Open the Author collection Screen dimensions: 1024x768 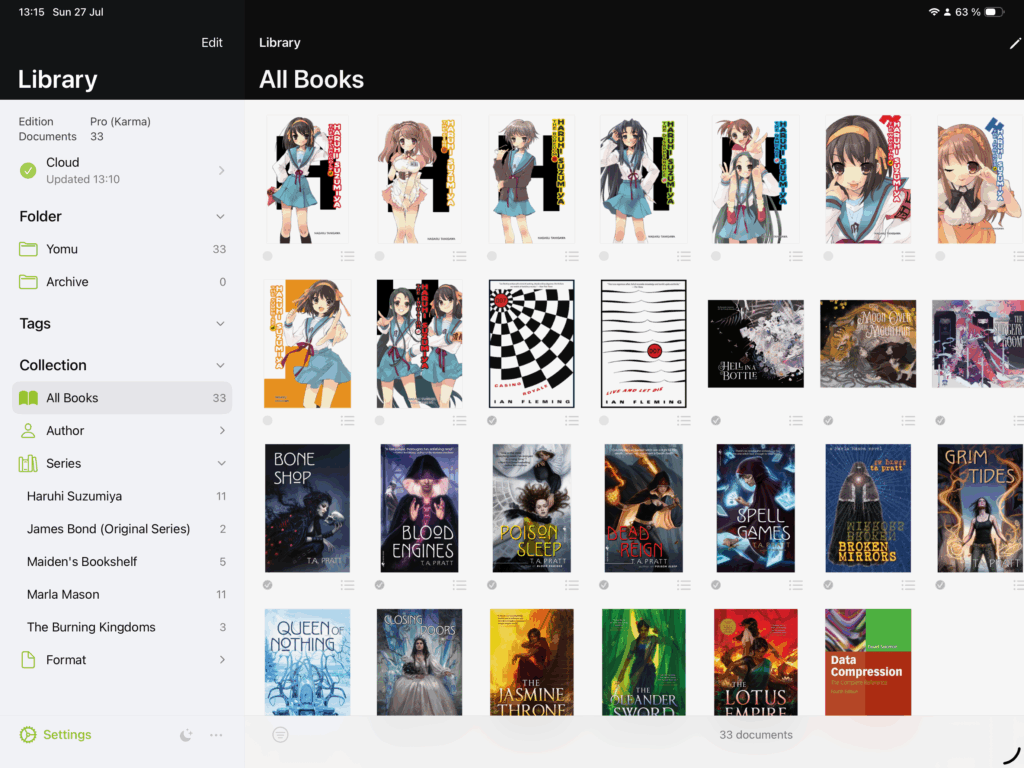(x=122, y=430)
